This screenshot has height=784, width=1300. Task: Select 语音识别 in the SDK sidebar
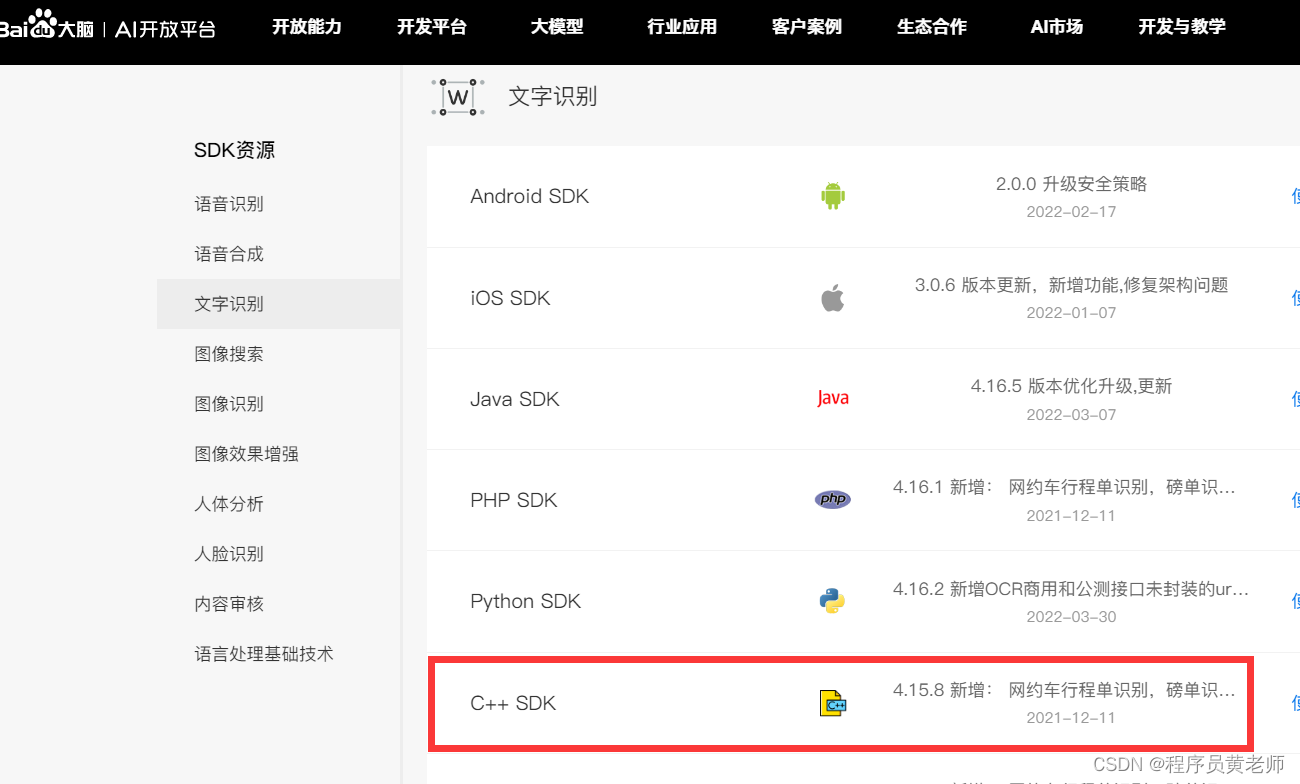(229, 204)
